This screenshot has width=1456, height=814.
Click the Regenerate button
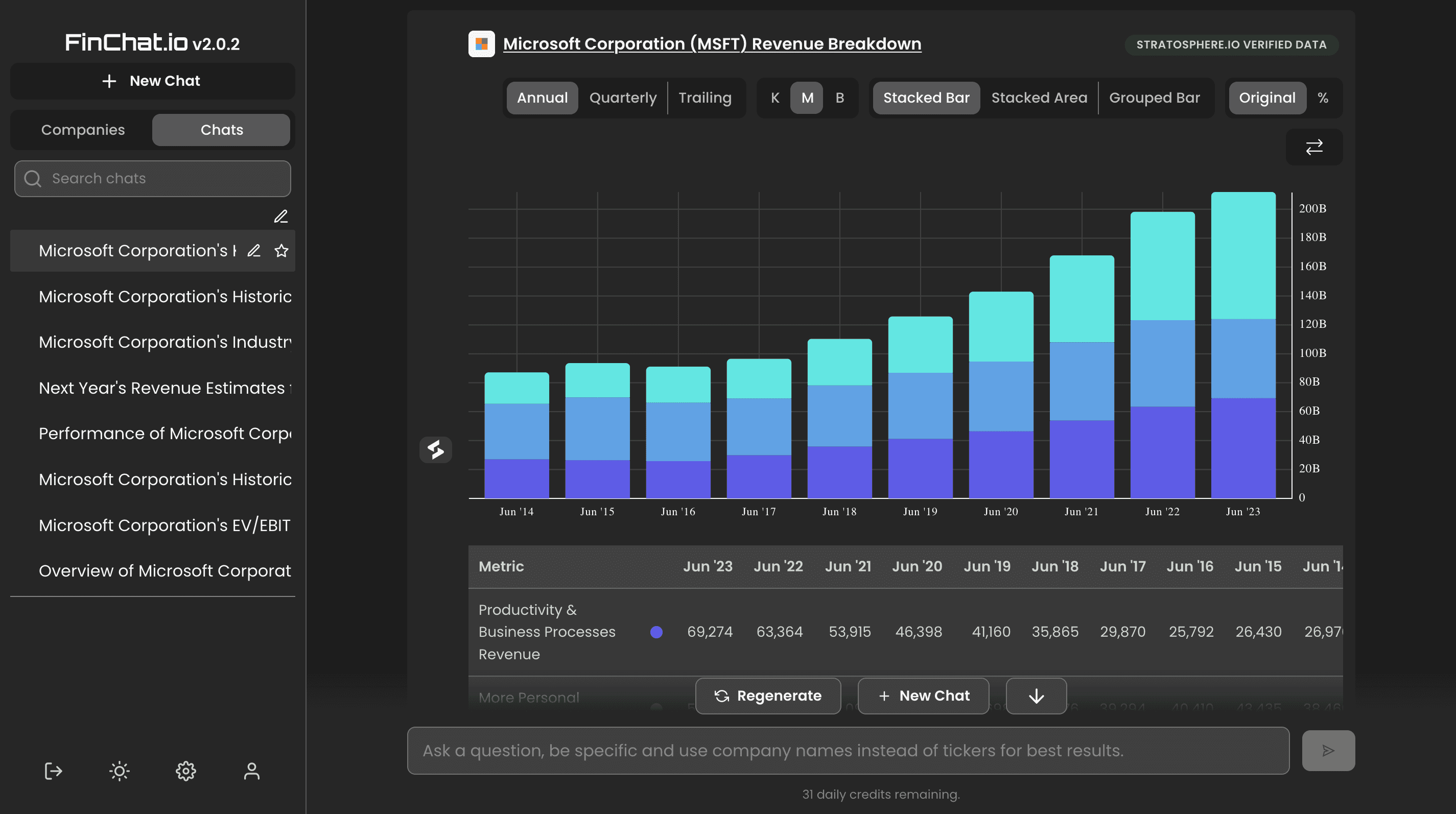click(x=767, y=696)
